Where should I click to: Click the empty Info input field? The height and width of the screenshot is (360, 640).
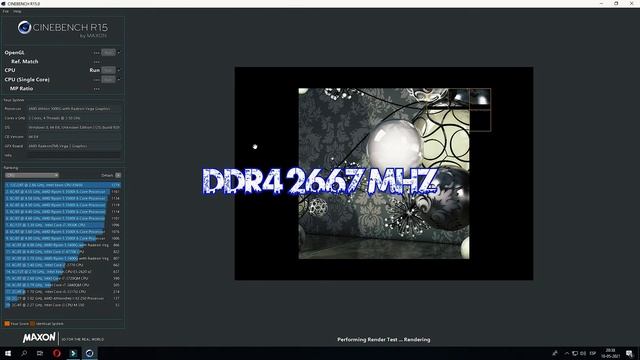74,156
